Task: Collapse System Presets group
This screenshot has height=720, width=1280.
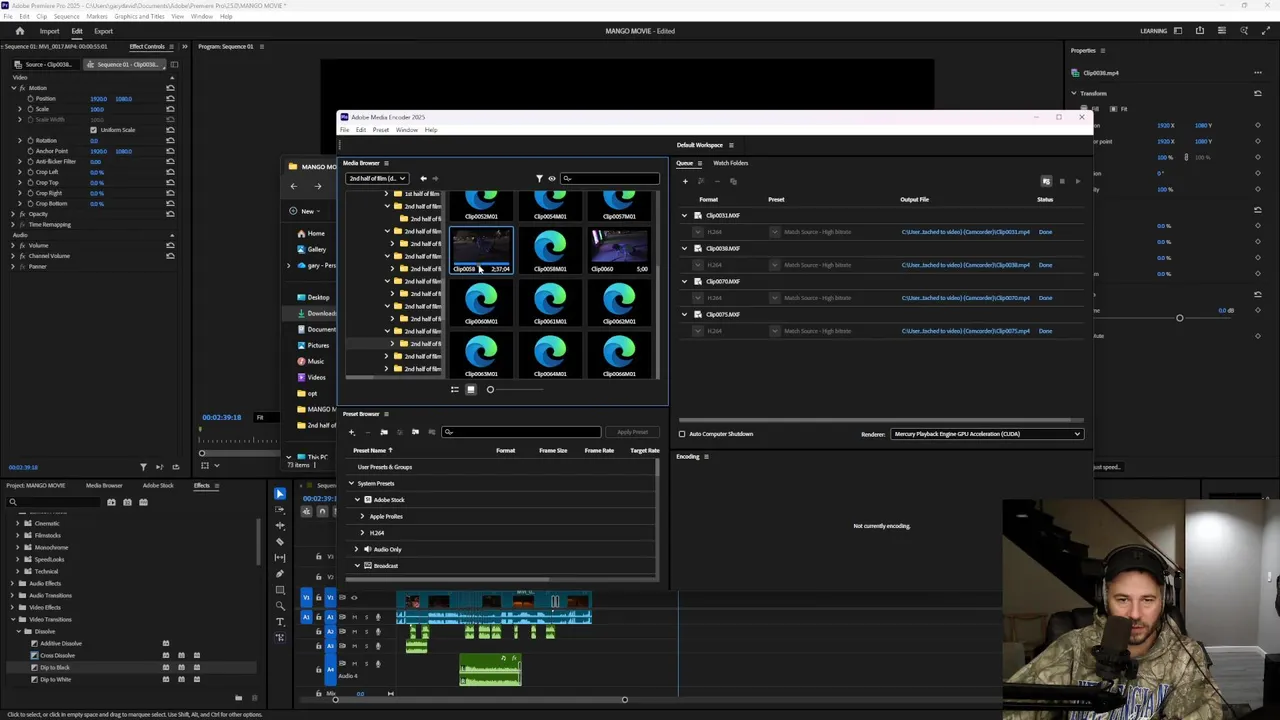Action: click(351, 483)
